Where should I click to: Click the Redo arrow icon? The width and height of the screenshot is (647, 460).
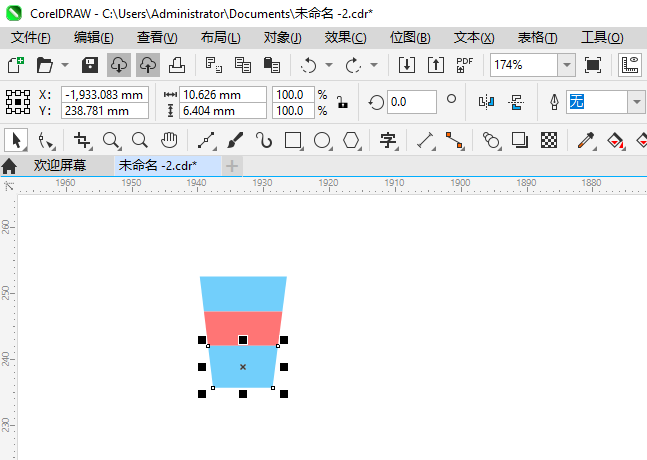pos(353,65)
